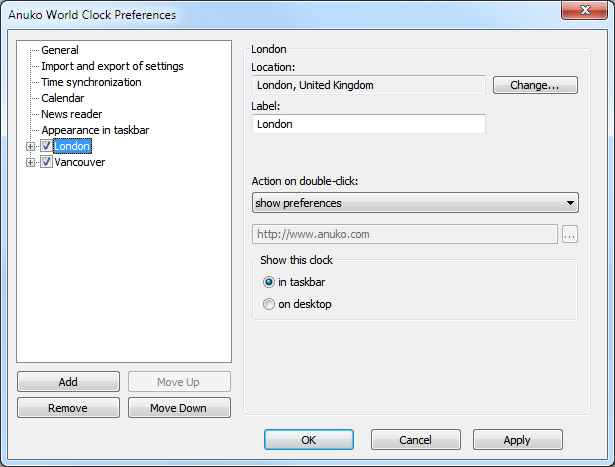
Task: Open Import and export of settings
Action: pyautogui.click(x=112, y=66)
